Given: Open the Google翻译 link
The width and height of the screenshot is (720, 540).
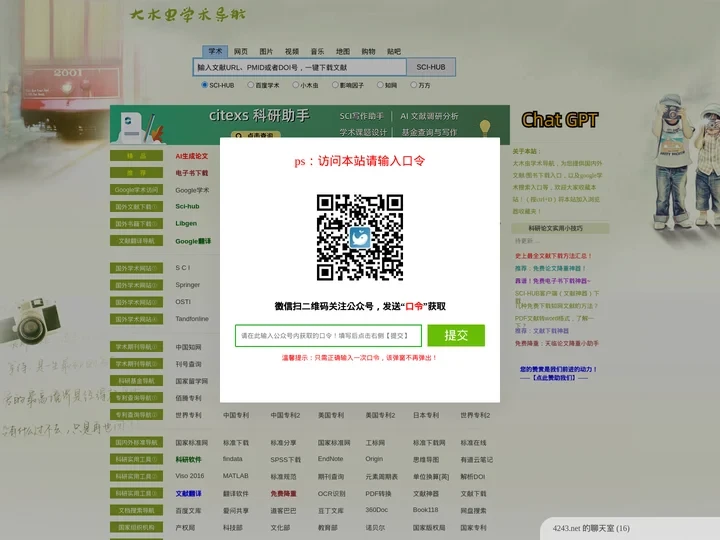Looking at the screenshot, I should coord(193,241).
